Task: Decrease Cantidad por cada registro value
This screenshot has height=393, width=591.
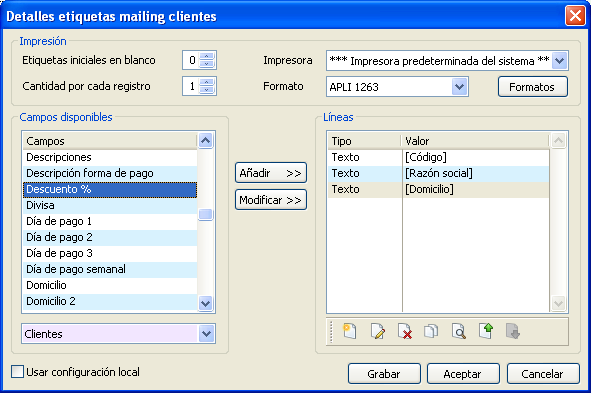Action: click(x=207, y=90)
